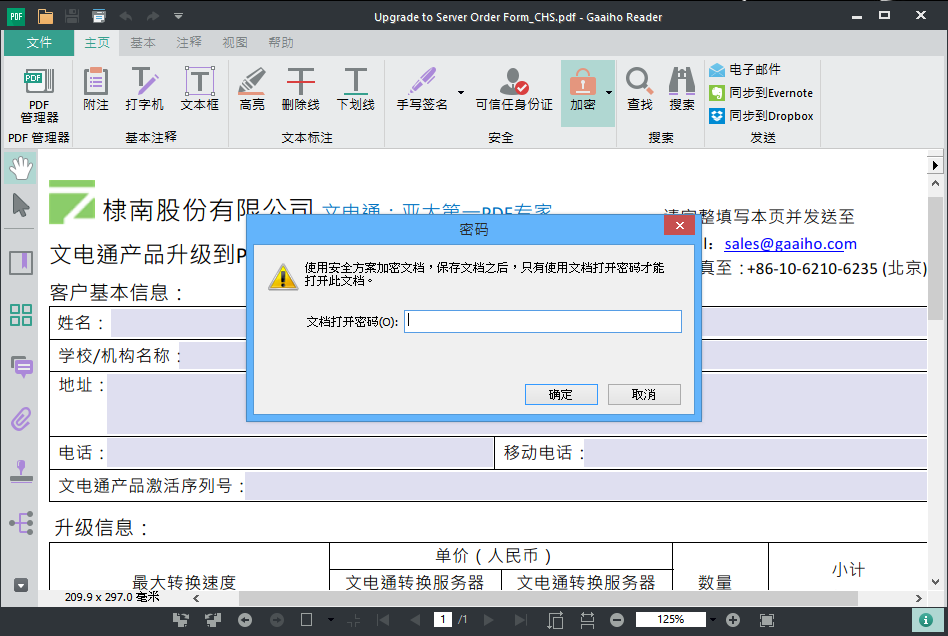Confirm the password dialog with 确定
Viewport: 948px width, 636px height.
561,394
